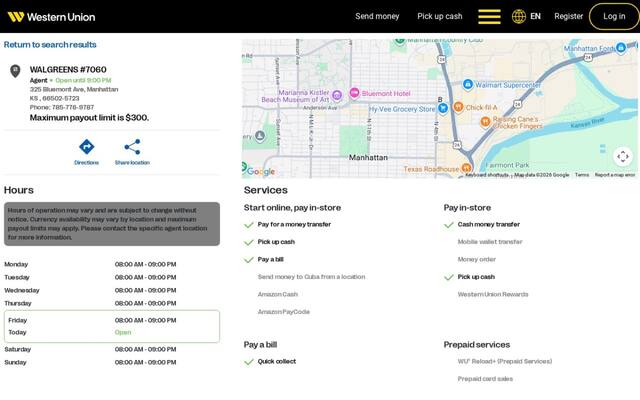Click 'Send money to Cuba from a location'
The width and height of the screenshot is (640, 400).
pos(311,277)
